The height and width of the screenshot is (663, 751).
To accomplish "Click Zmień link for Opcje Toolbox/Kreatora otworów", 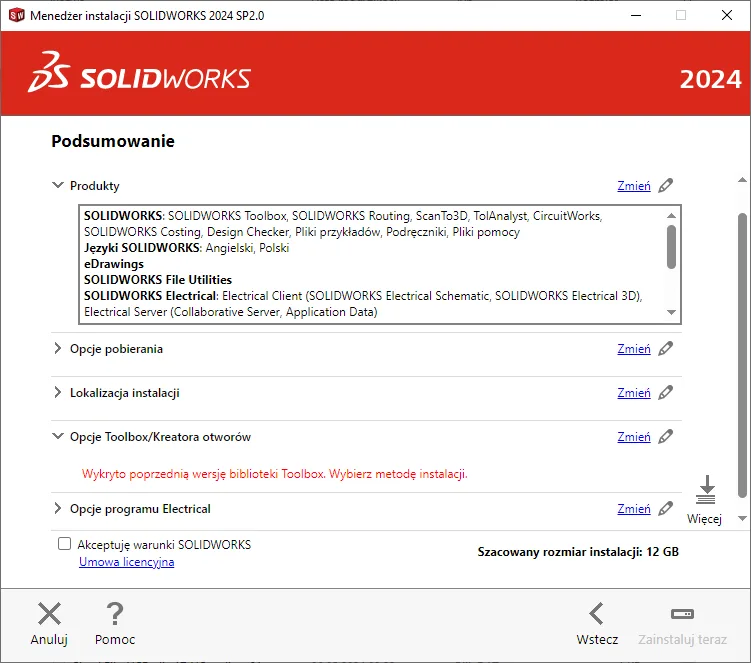I will (x=634, y=437).
